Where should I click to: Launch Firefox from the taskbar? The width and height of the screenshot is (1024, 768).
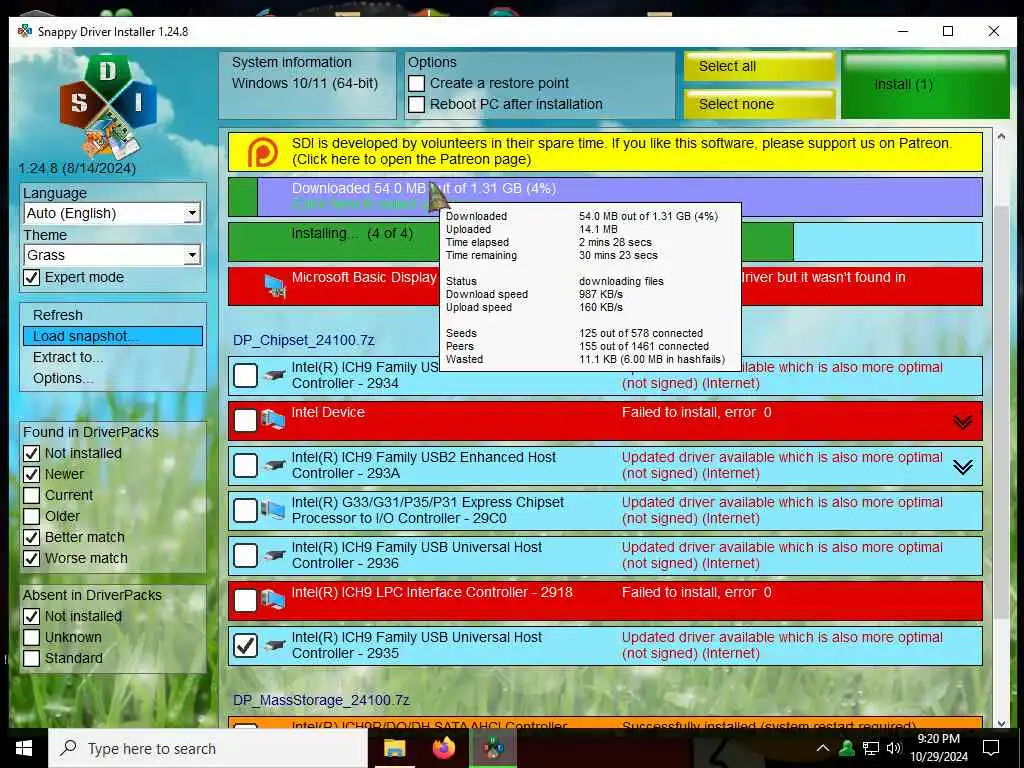tap(444, 748)
